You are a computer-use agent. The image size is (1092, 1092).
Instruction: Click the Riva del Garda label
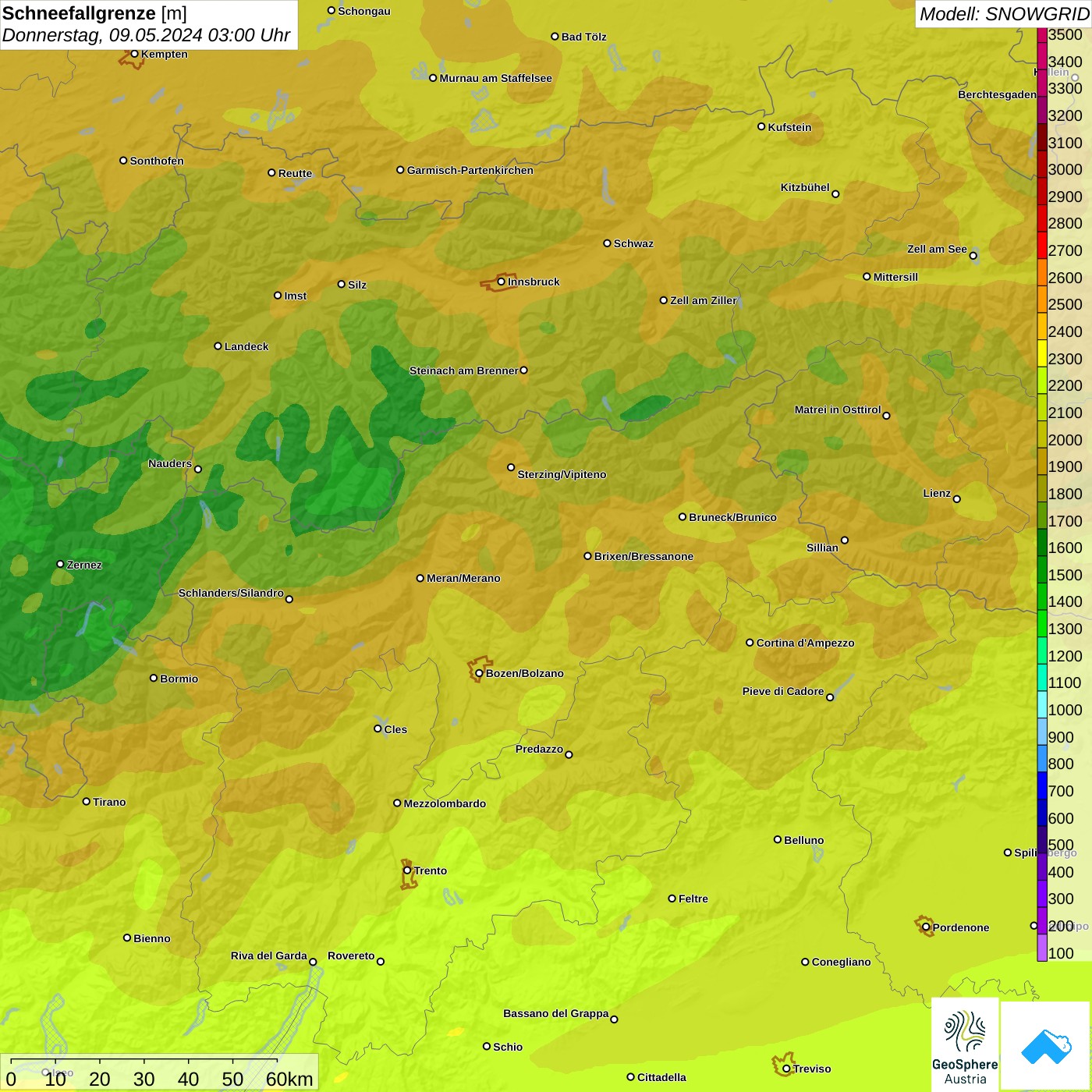coord(268,955)
